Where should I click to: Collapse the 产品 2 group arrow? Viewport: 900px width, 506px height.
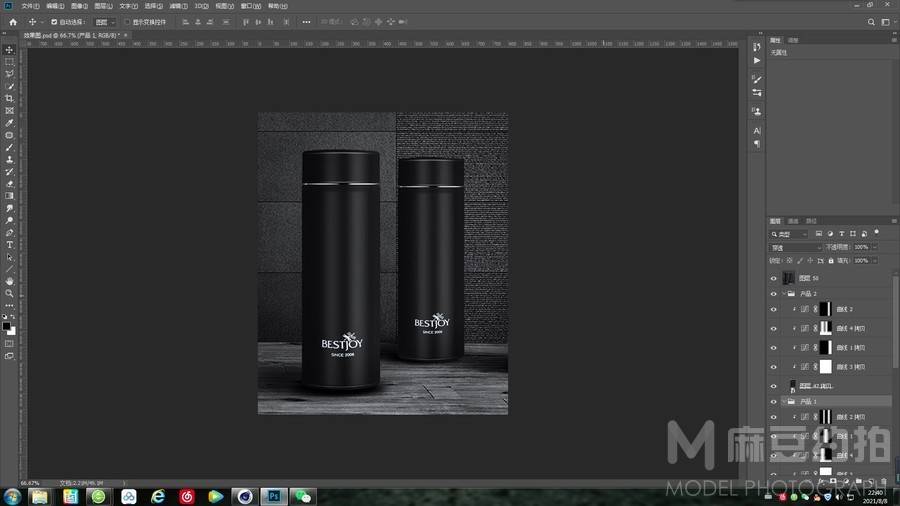[784, 294]
